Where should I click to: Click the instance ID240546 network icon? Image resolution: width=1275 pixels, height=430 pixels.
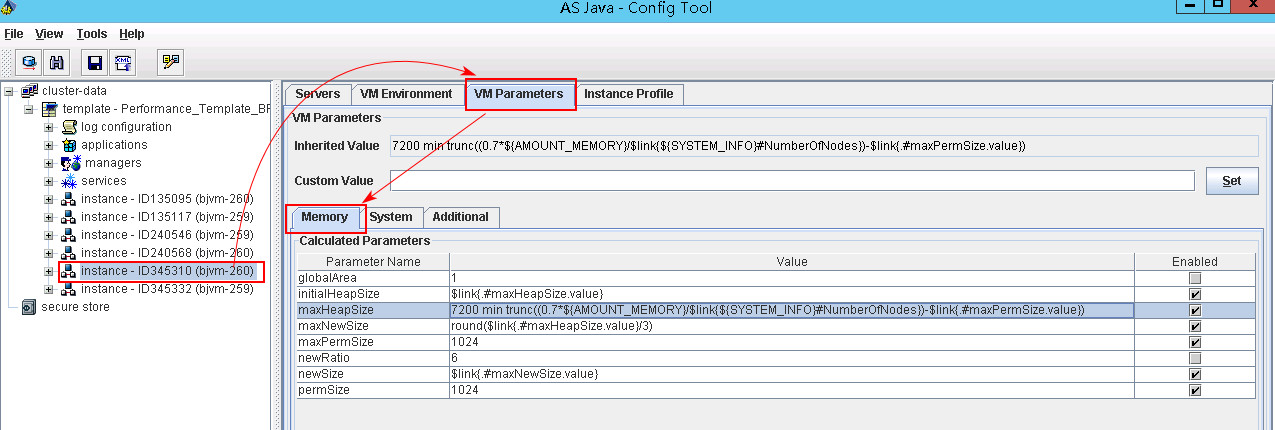pyautogui.click(x=69, y=235)
